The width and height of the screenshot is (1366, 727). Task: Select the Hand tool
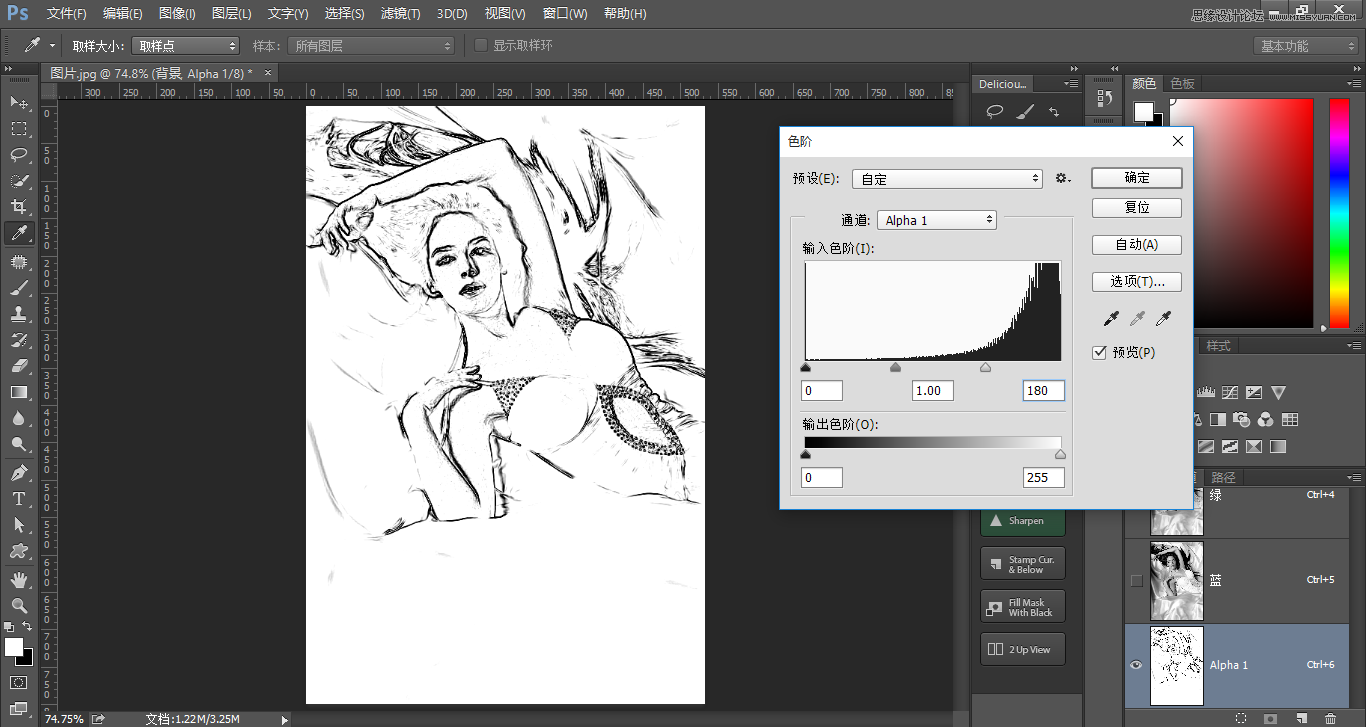tap(19, 580)
